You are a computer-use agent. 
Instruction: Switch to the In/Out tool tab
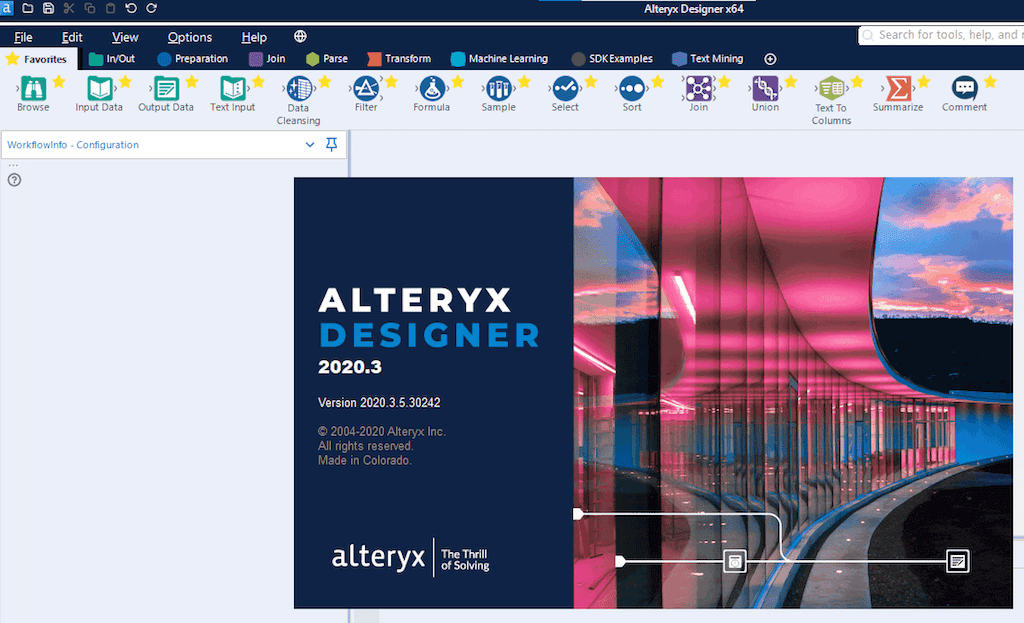coord(112,59)
